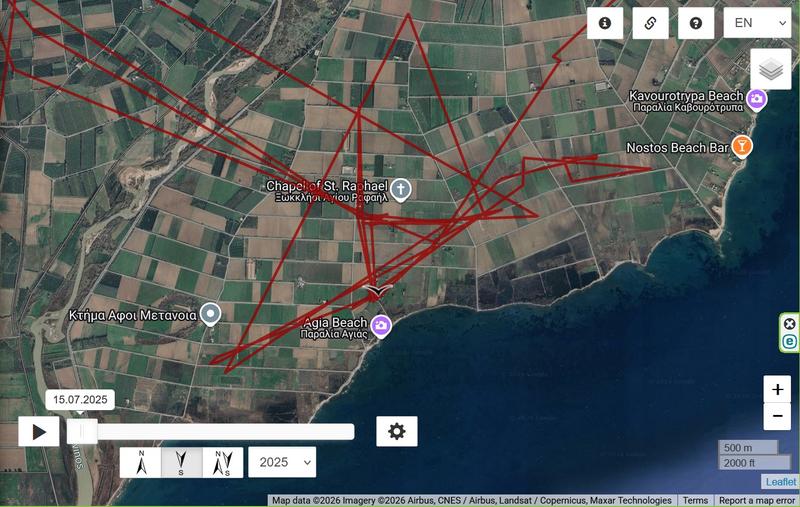Click the green 'e' side widget icon
The image size is (800, 507).
click(789, 341)
